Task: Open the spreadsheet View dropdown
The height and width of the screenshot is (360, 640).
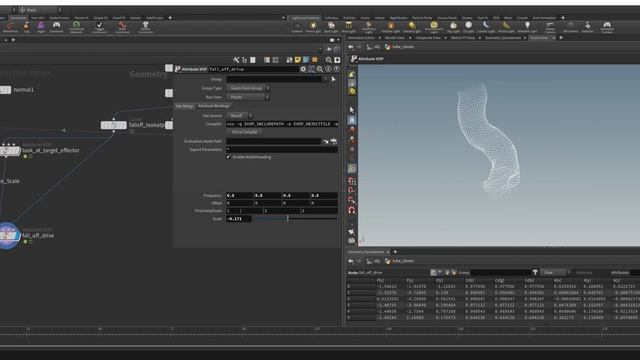Action: pyautogui.click(x=555, y=272)
